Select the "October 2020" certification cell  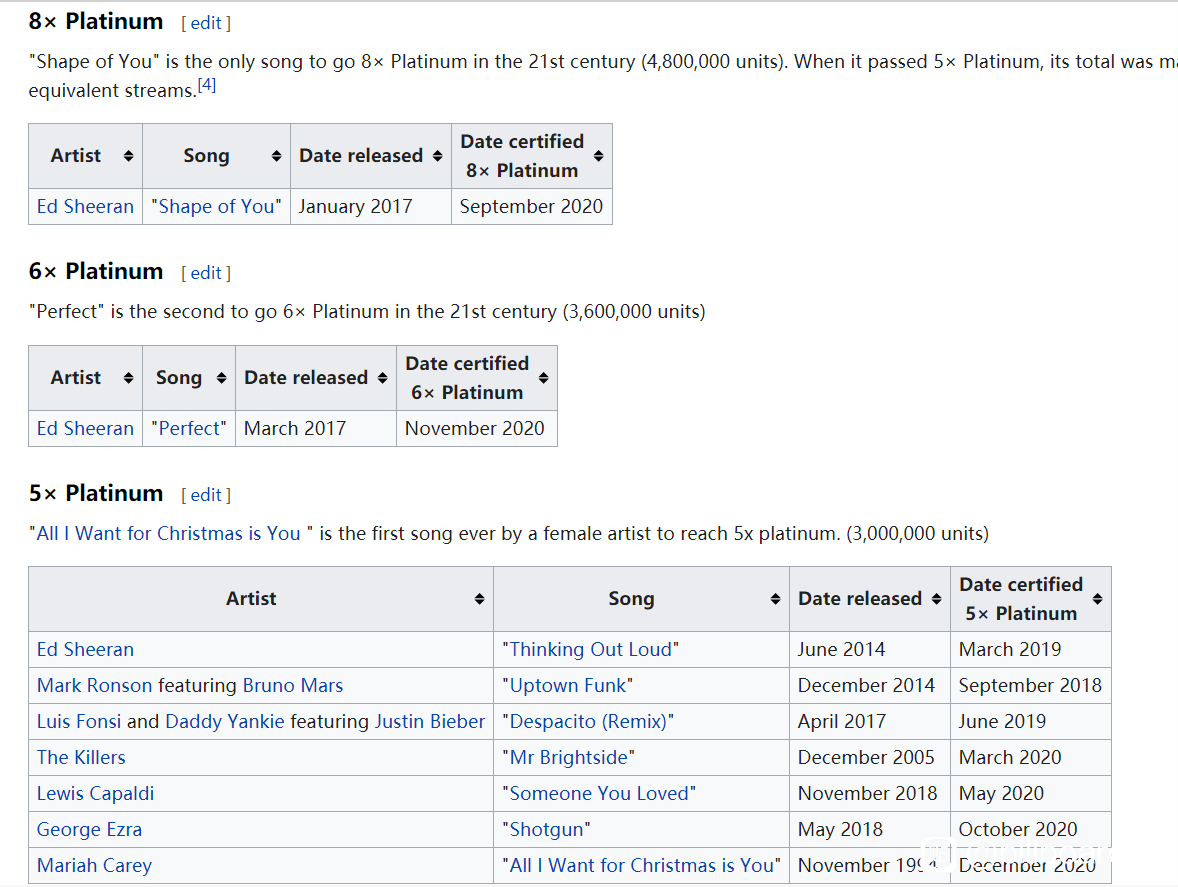tap(1031, 830)
